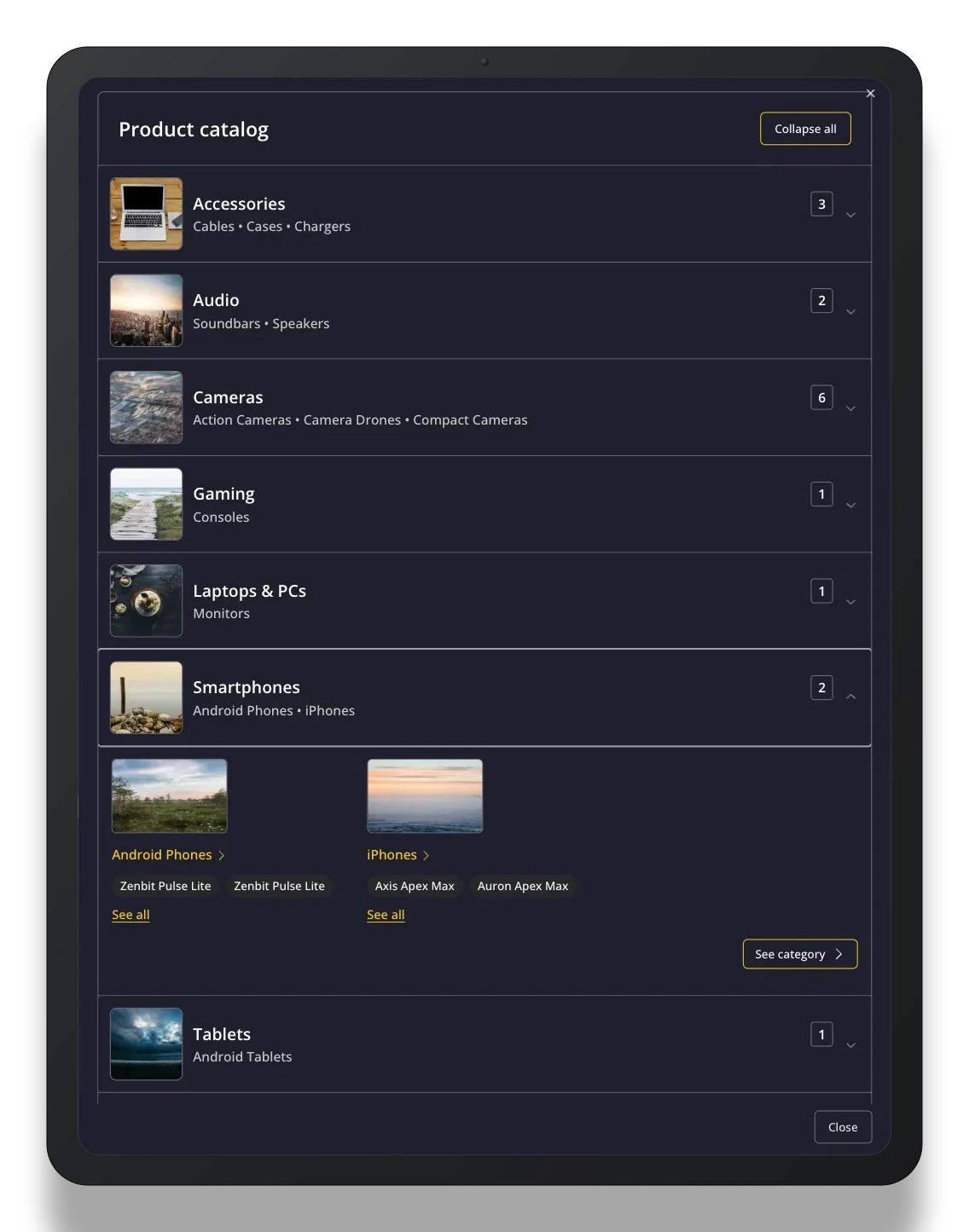Click the Monitors subtitle text

221,613
